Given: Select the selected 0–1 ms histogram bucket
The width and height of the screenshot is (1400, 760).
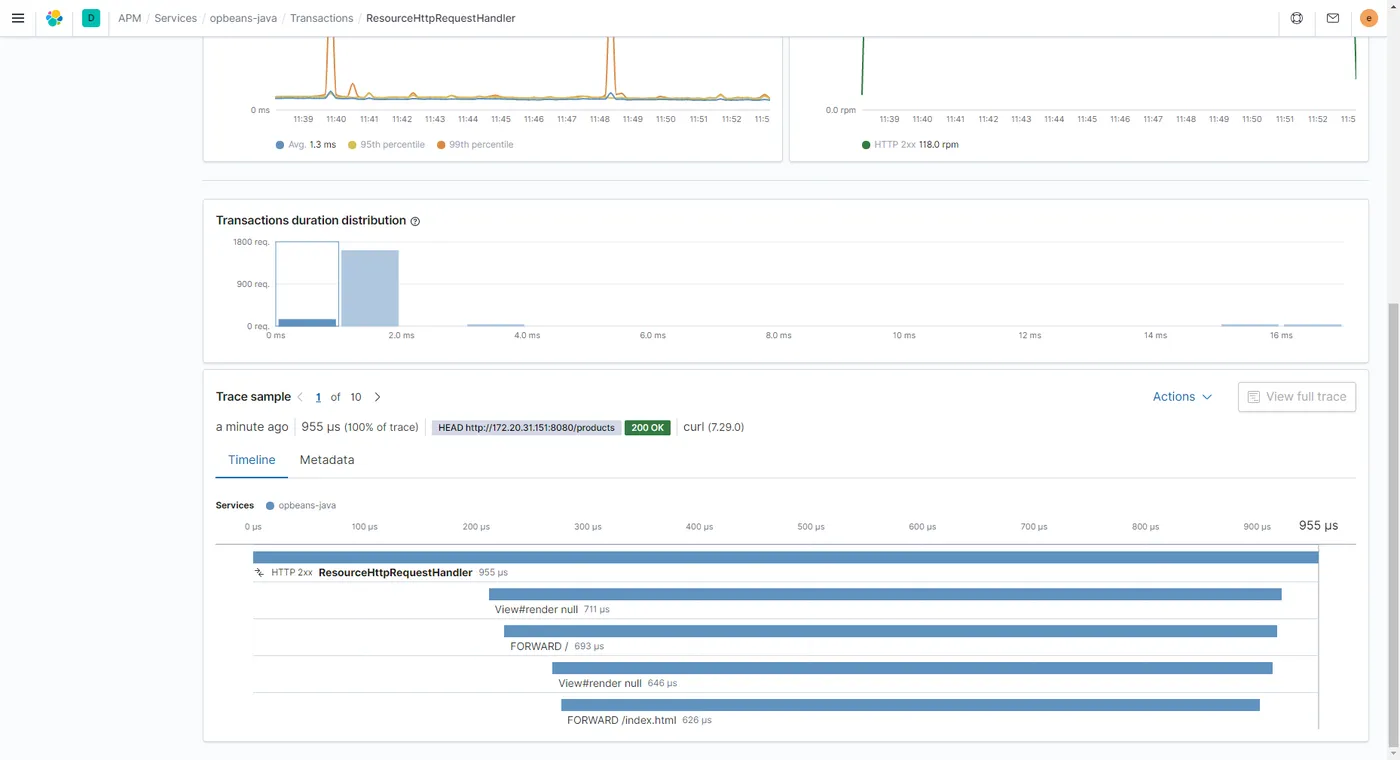Looking at the screenshot, I should [307, 284].
